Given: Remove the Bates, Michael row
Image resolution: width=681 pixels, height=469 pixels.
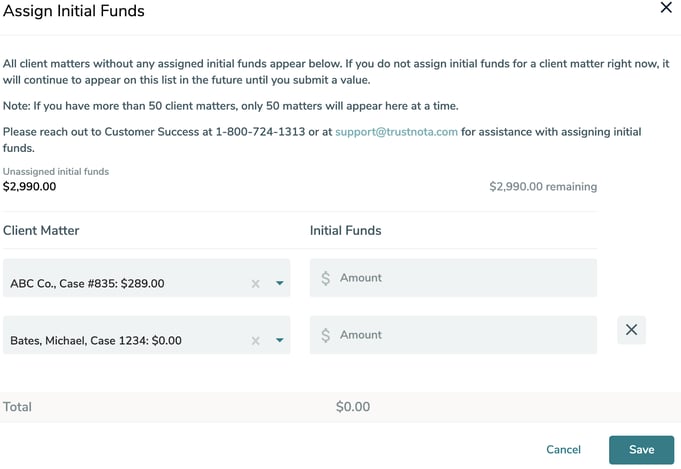Looking at the screenshot, I should click(x=631, y=330).
